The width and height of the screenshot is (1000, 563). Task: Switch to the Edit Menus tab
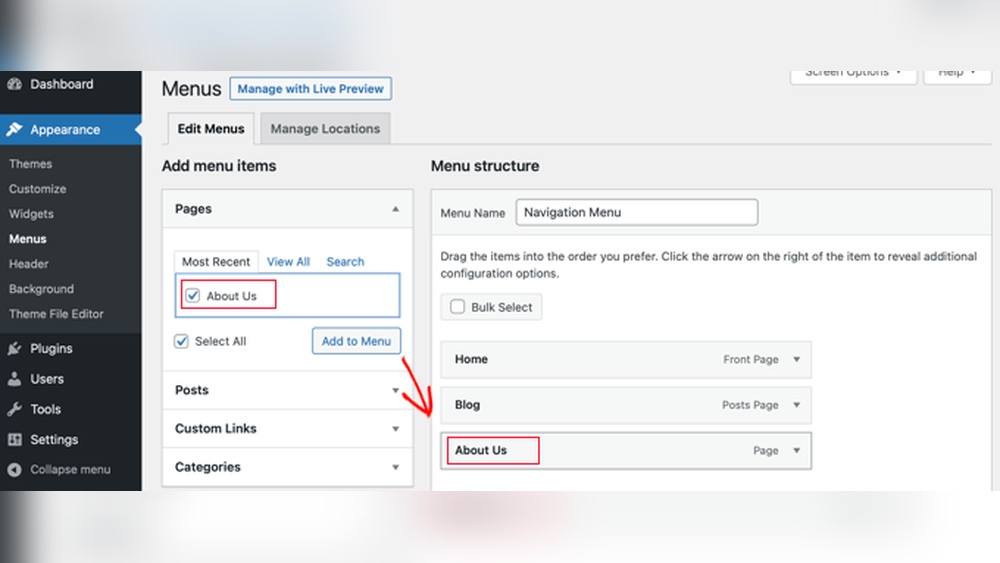coord(211,129)
